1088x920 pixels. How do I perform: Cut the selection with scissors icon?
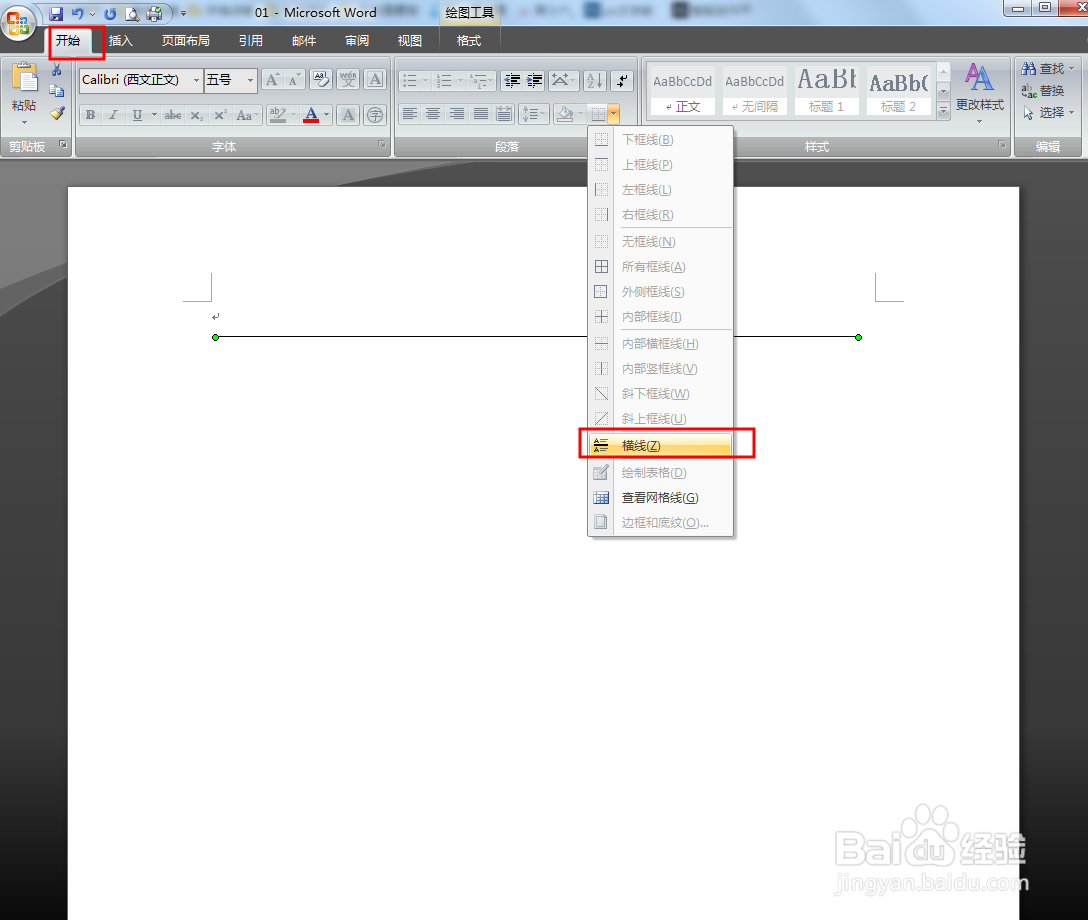pyautogui.click(x=57, y=69)
